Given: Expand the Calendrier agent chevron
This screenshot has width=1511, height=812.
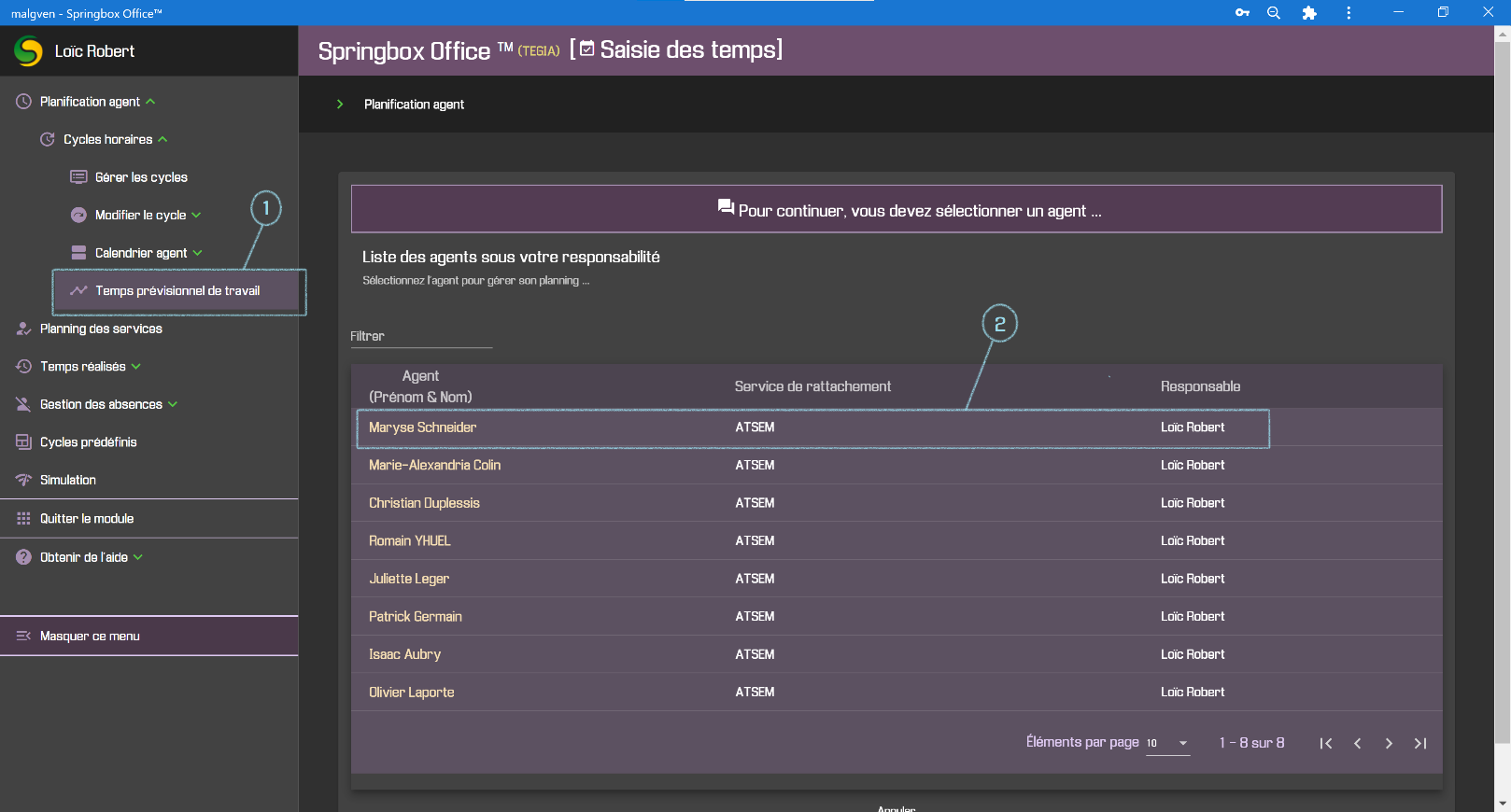Looking at the screenshot, I should (x=197, y=253).
